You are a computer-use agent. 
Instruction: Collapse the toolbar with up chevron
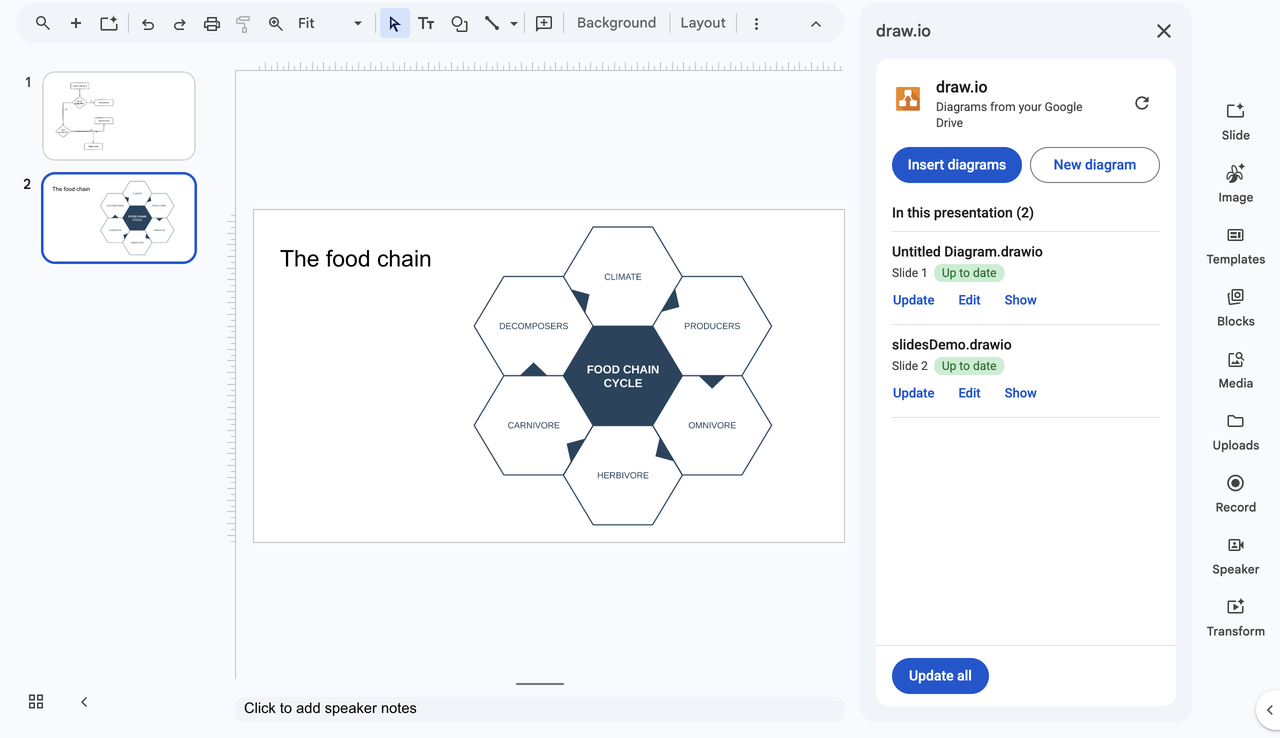pos(816,23)
